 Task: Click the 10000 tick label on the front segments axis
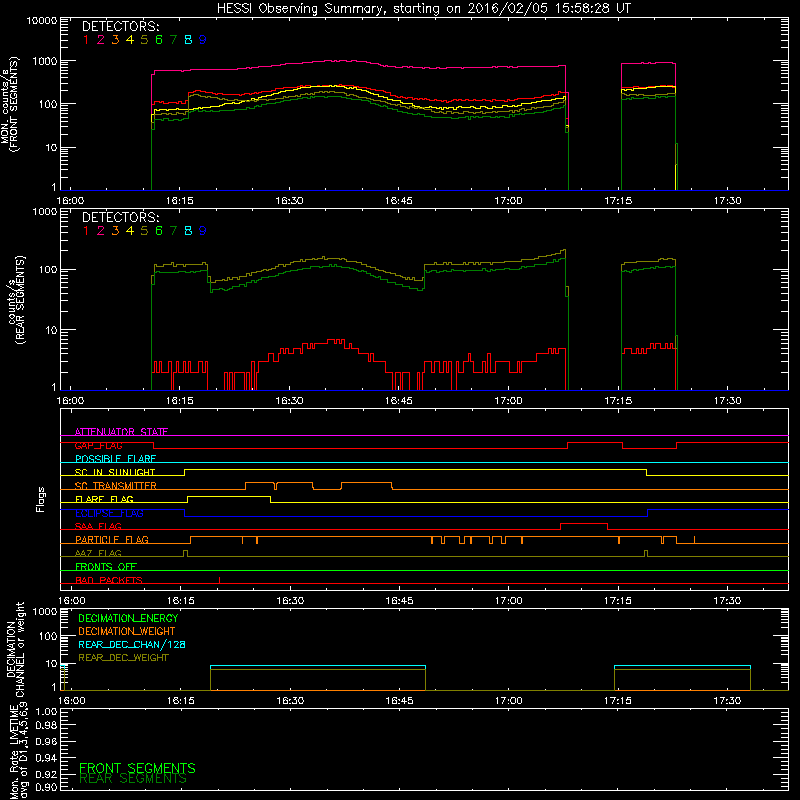(x=42, y=20)
